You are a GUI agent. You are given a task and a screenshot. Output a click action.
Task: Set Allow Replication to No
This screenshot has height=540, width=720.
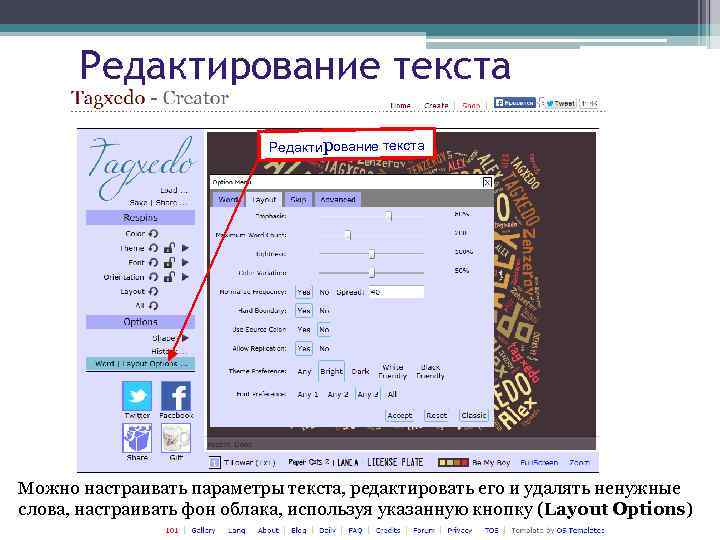coord(324,349)
